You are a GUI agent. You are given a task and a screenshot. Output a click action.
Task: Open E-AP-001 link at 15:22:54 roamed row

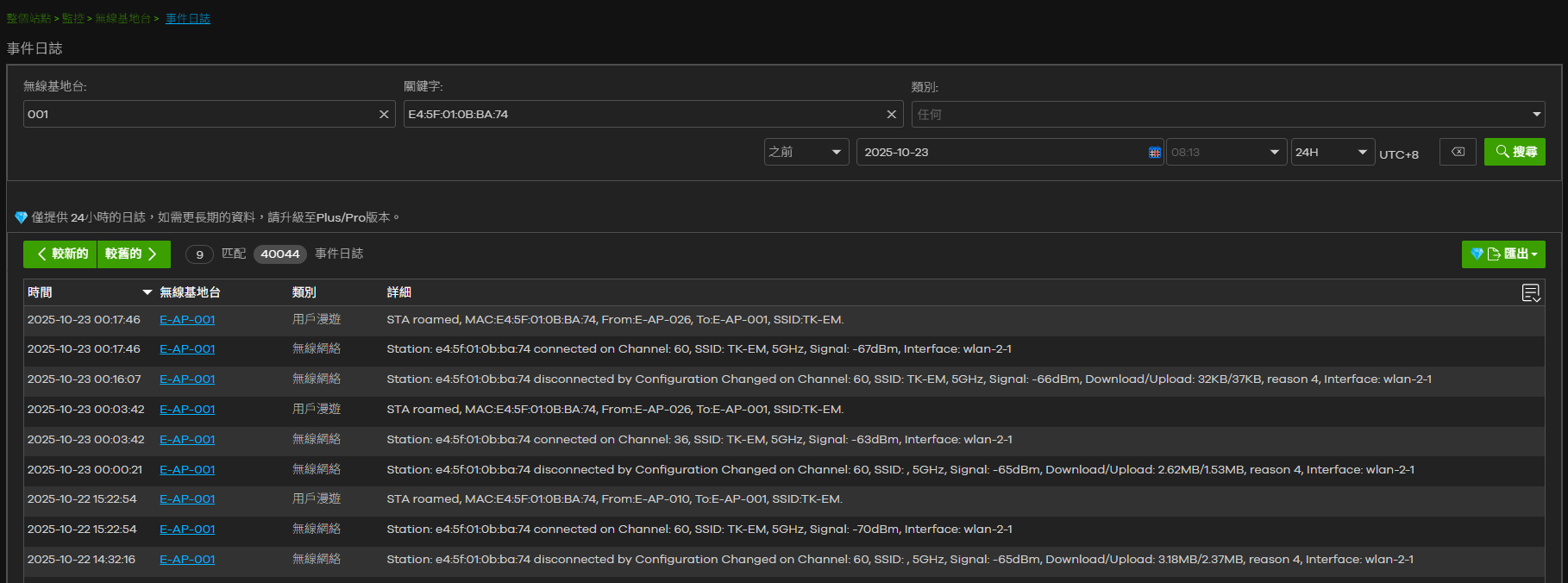tap(187, 499)
